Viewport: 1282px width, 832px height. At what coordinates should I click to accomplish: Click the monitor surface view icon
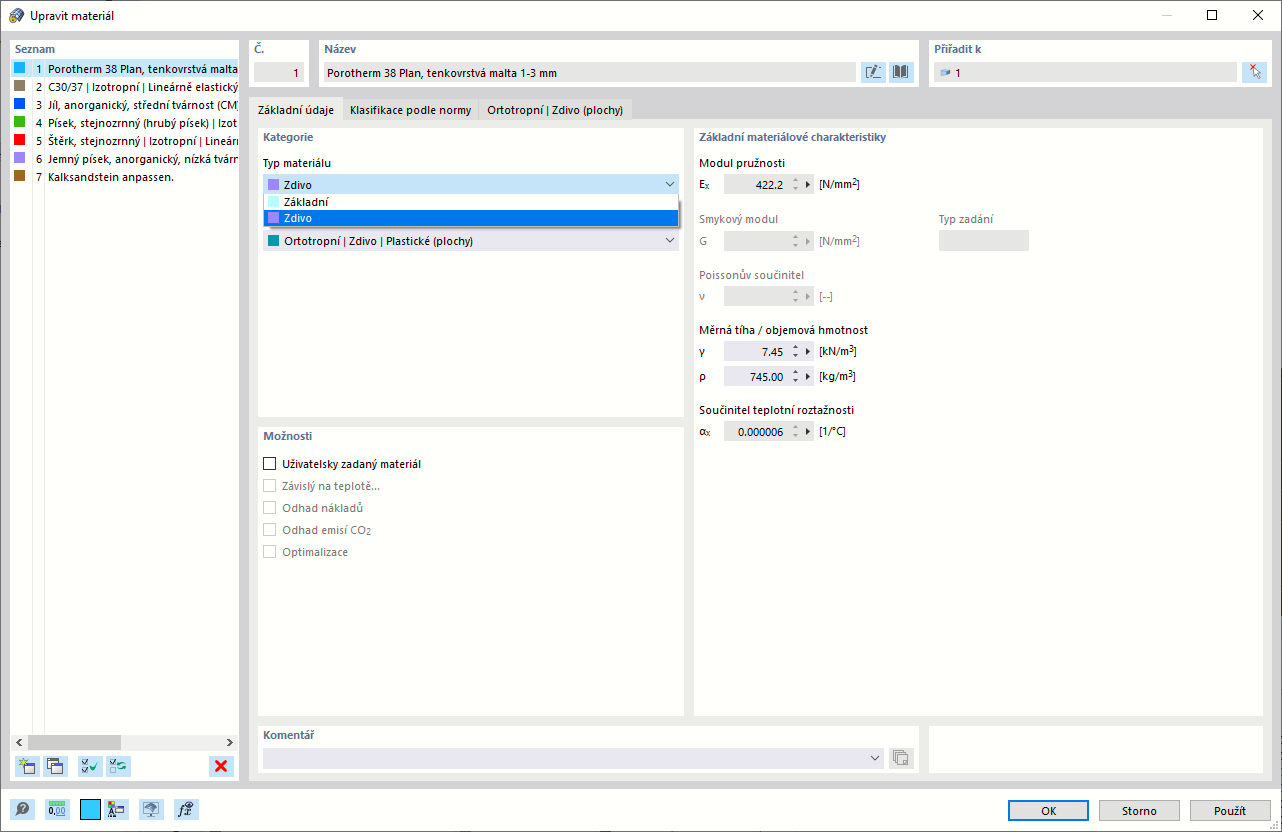pyautogui.click(x=151, y=810)
